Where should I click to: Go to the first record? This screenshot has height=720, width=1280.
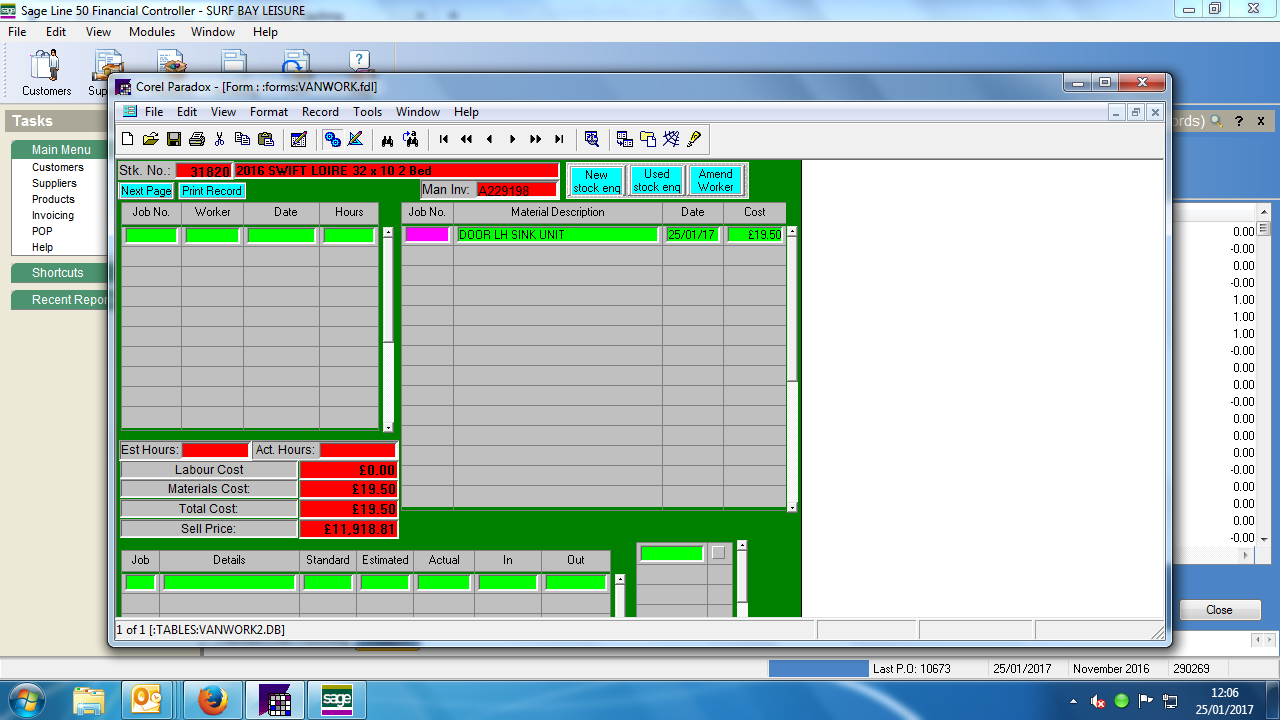tap(443, 139)
